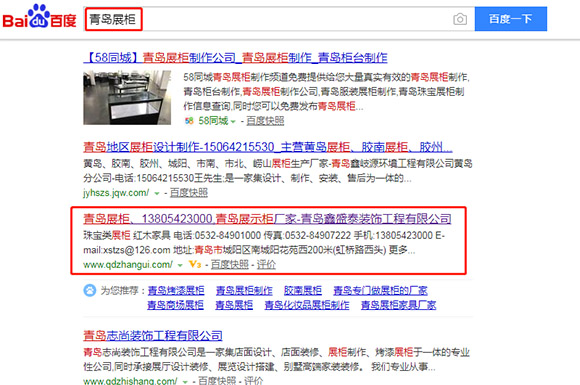
Task: Click 评价 link under qdzhangui.com result
Action: point(266,264)
